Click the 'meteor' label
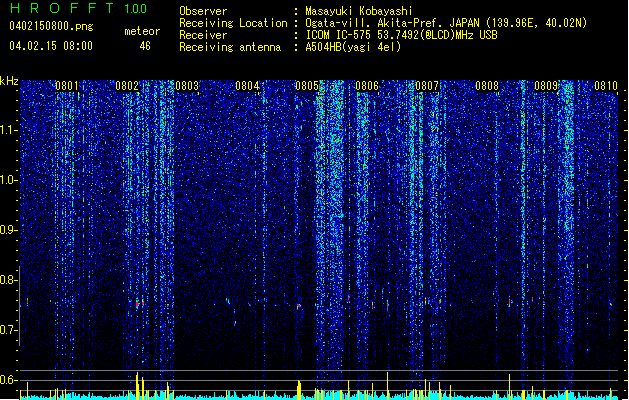This screenshot has height=400, width=629. click(x=142, y=31)
